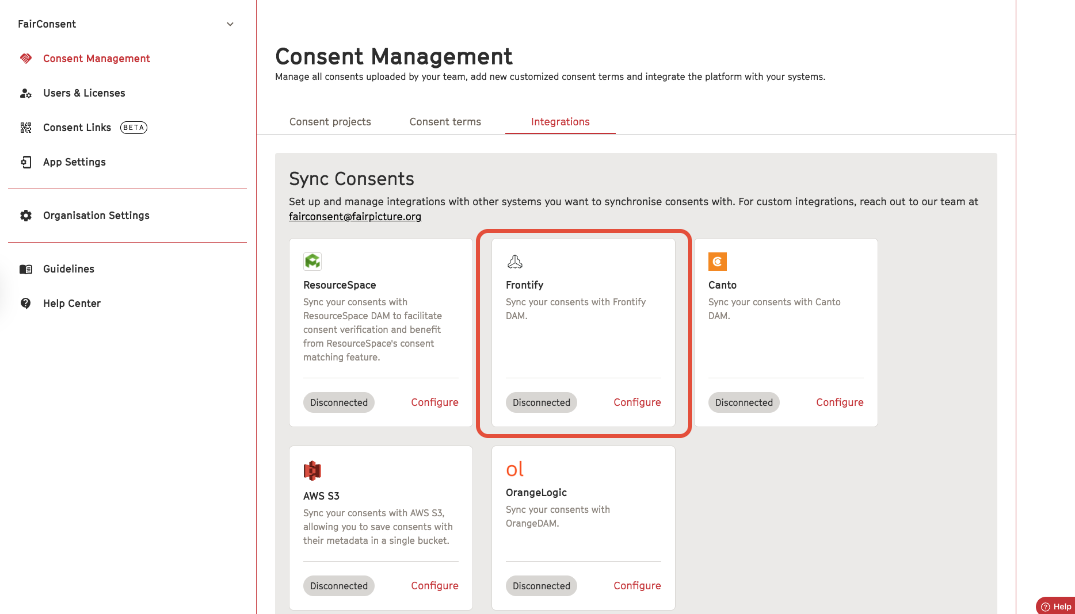This screenshot has width=1075, height=614.
Task: Click the Frontify card title
Action: (524, 285)
